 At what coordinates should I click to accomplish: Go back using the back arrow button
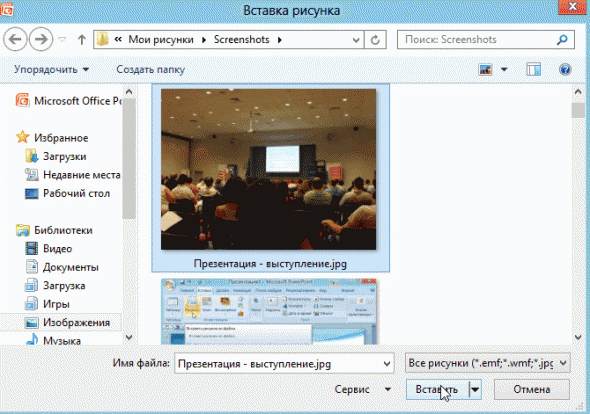[x=15, y=39]
